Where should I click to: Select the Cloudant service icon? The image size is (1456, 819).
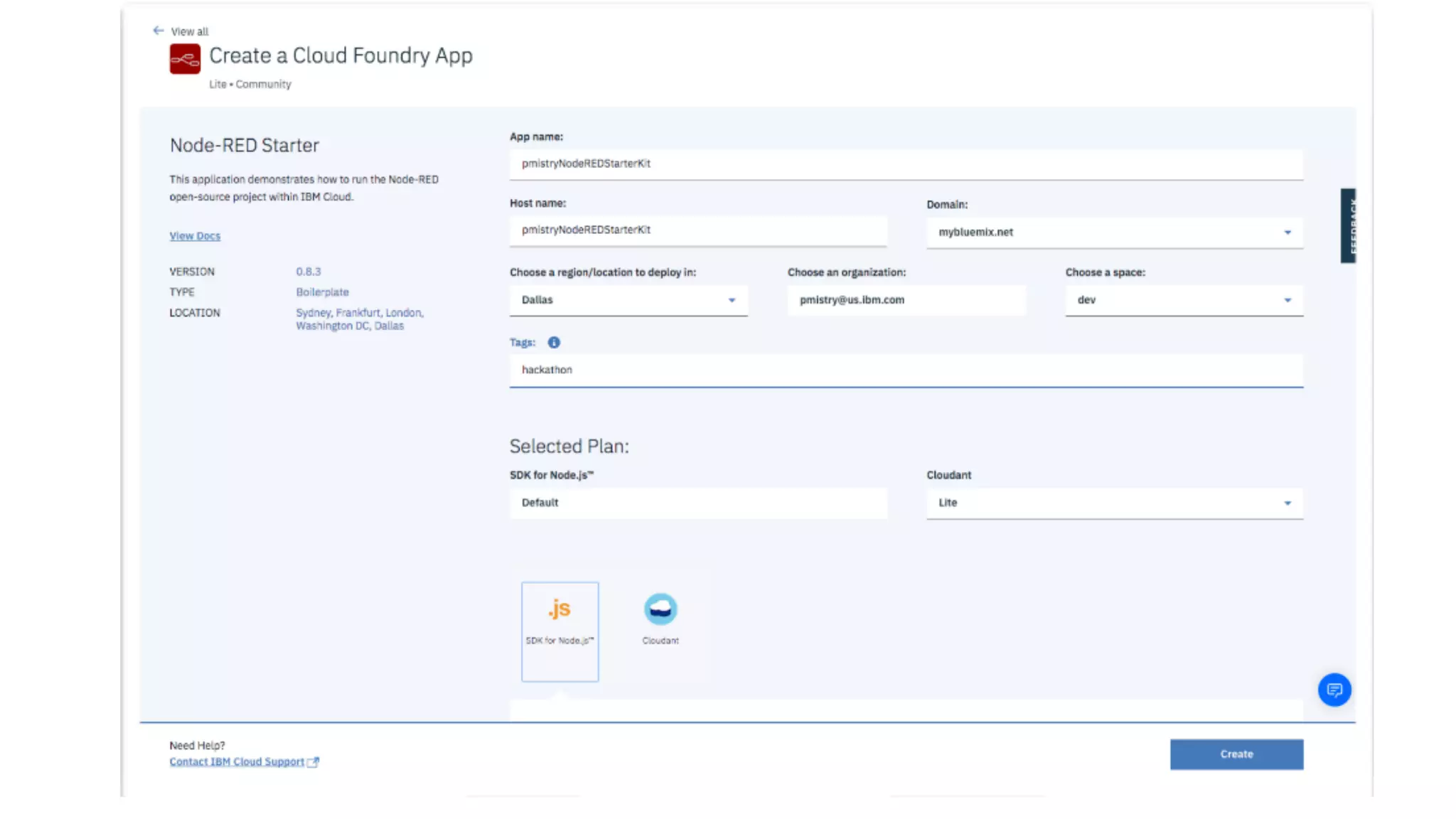point(660,610)
